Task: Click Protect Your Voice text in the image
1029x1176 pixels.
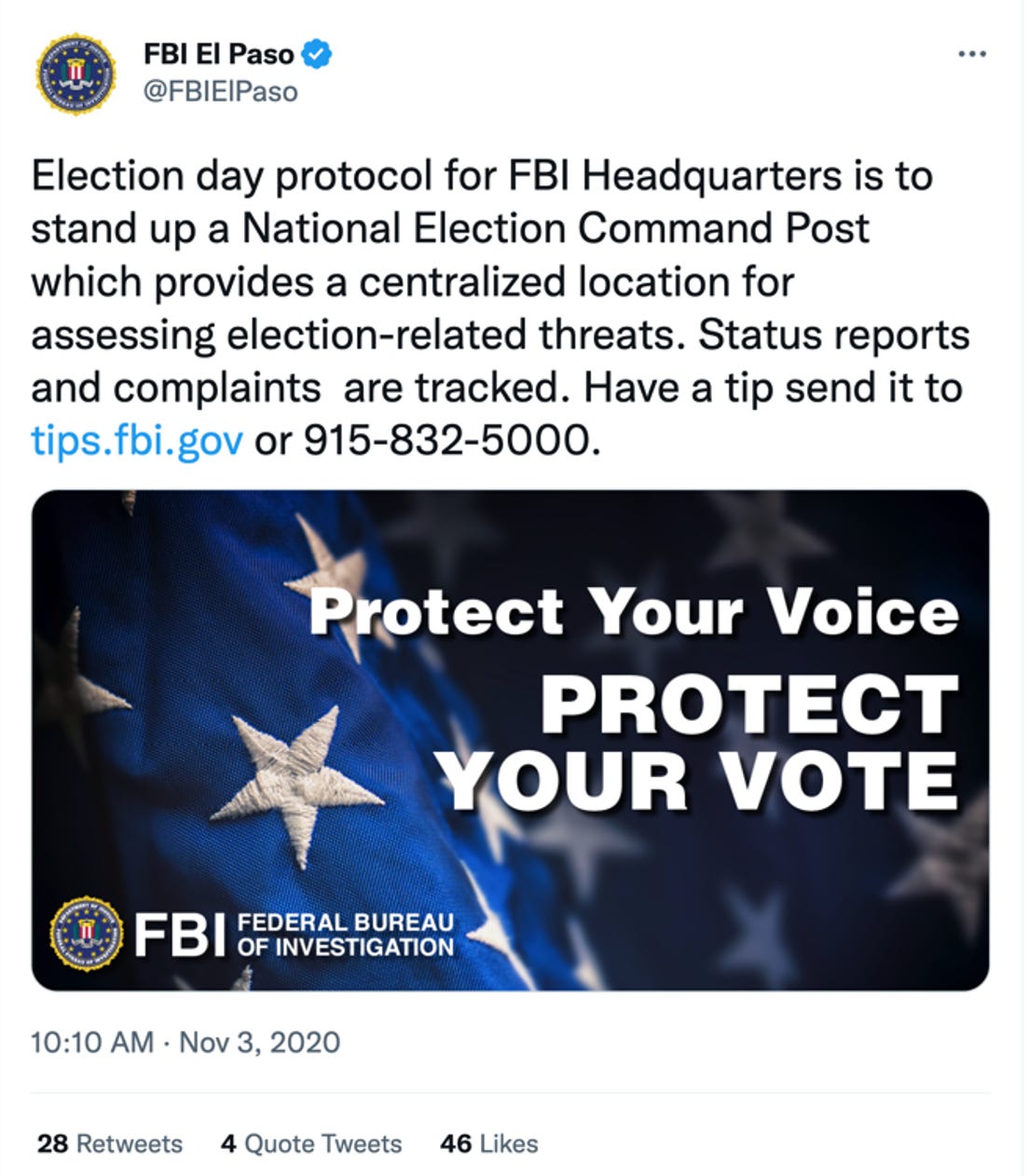Action: 638,610
